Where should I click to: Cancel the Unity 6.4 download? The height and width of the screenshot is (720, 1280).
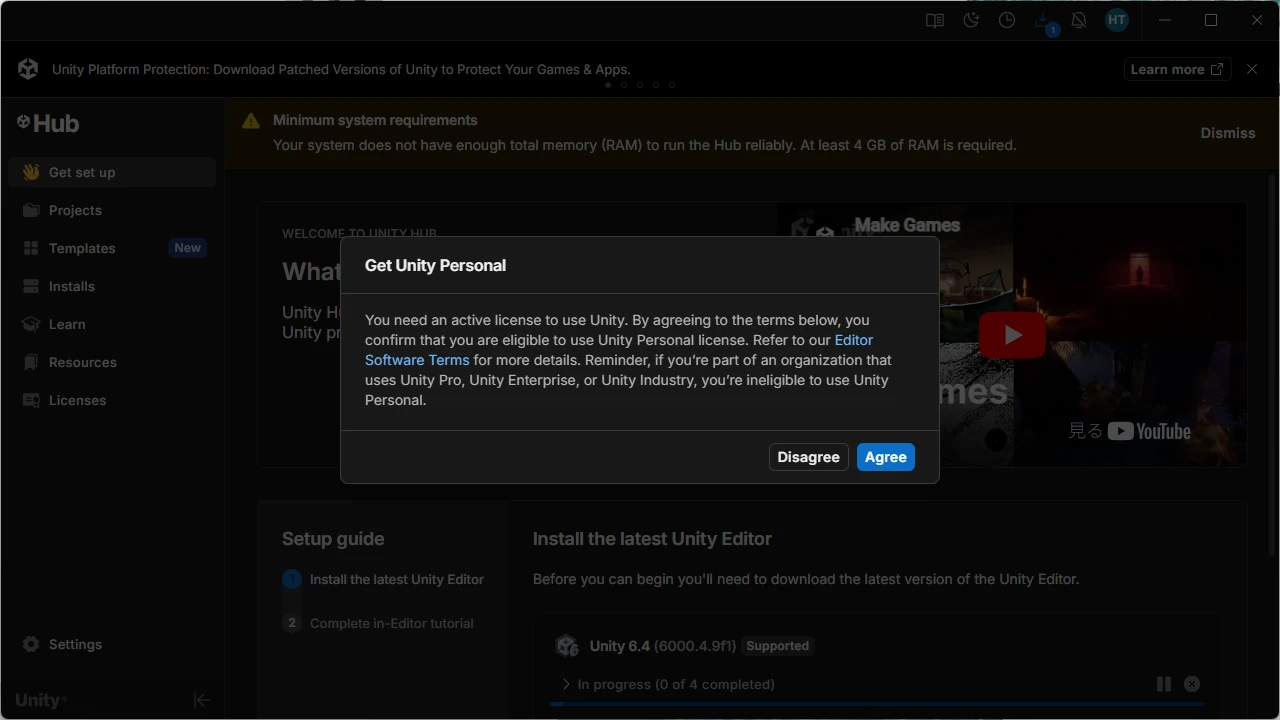click(x=1192, y=684)
